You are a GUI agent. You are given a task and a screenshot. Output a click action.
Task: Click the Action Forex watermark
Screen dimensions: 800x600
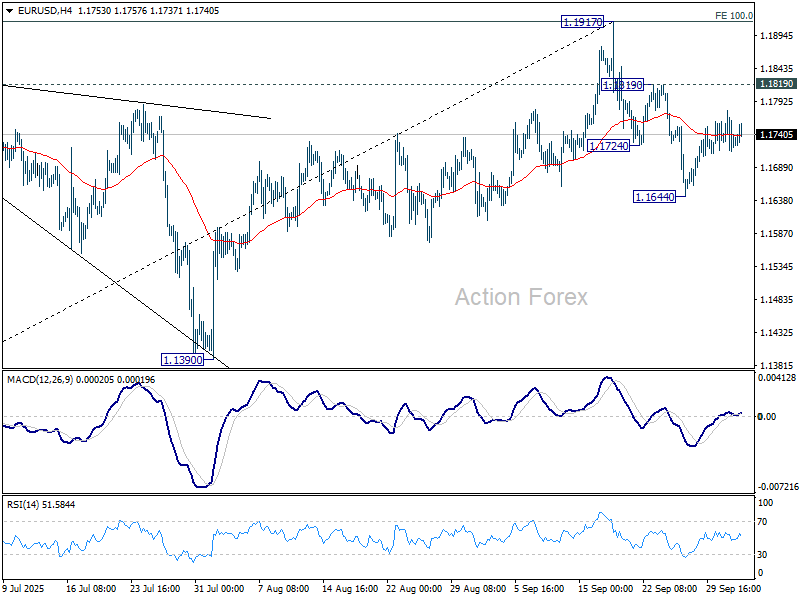pos(520,297)
